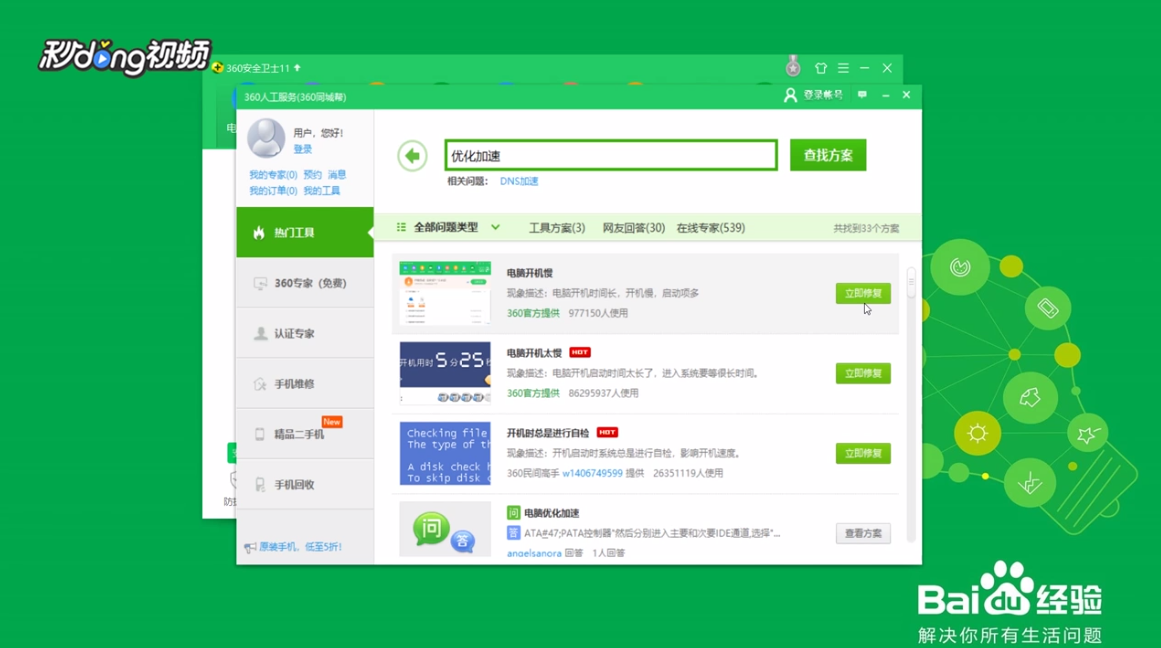Click the 开机时总是进行自检 title
1161x648 pixels.
click(x=548, y=433)
